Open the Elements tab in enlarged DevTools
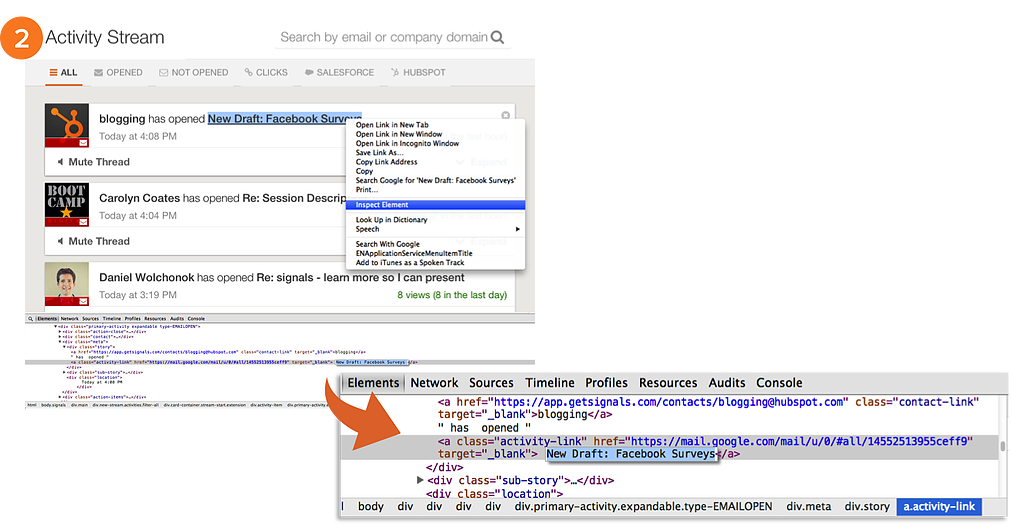 [373, 383]
